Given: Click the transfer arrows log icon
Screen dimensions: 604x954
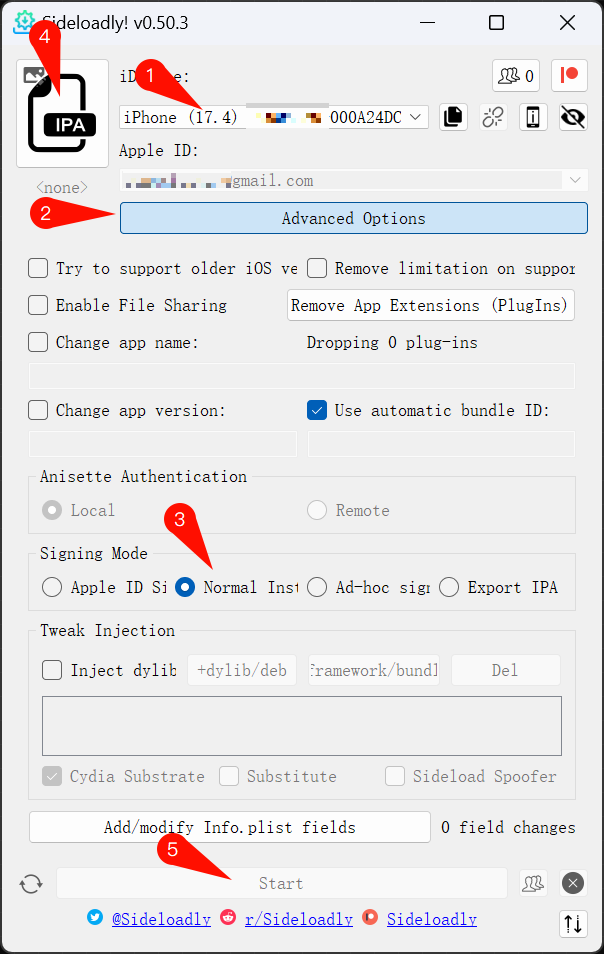Looking at the screenshot, I should 573,923.
